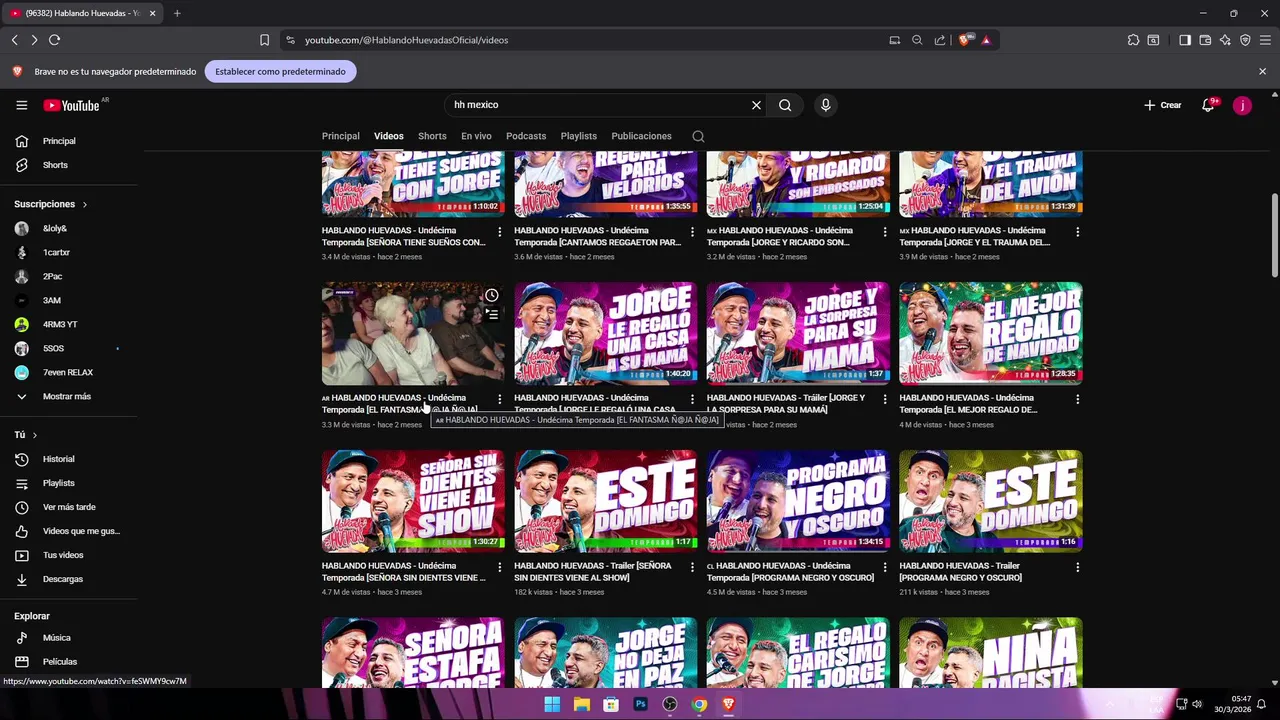
Task: Go to the YouTube home logo
Action: [71, 105]
